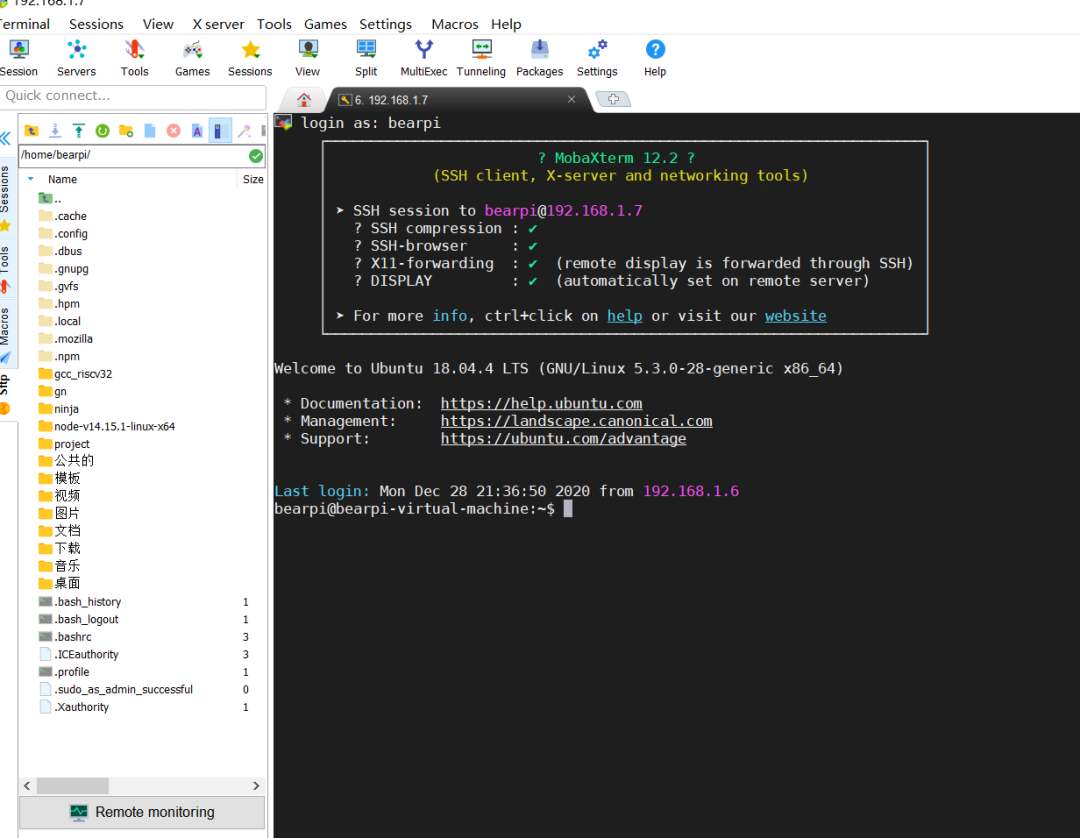Toggle the highlighted SFTP toolbar button

point(220,131)
